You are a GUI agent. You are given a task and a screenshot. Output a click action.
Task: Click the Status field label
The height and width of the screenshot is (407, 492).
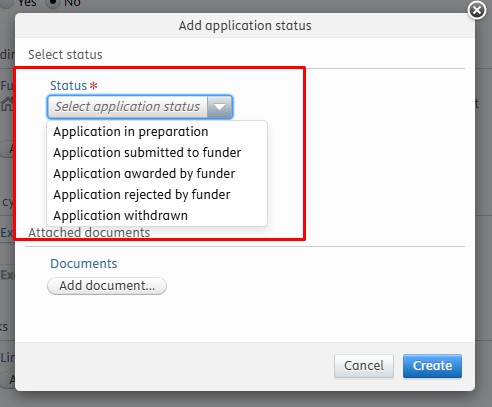pyautogui.click(x=68, y=86)
